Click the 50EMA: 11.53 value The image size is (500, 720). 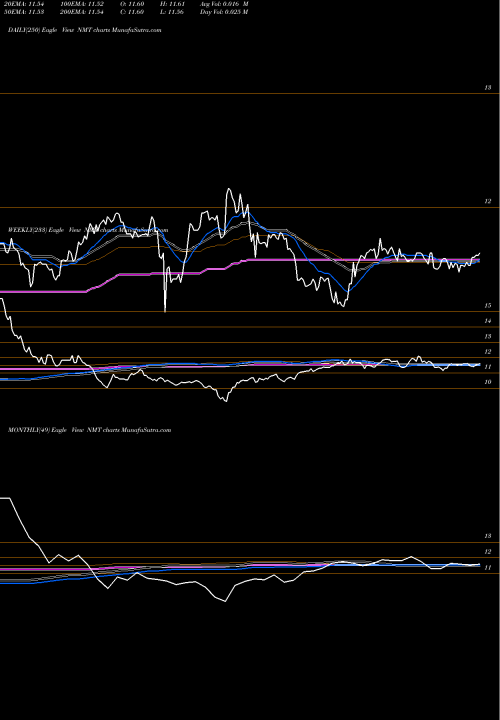pos(22,12)
